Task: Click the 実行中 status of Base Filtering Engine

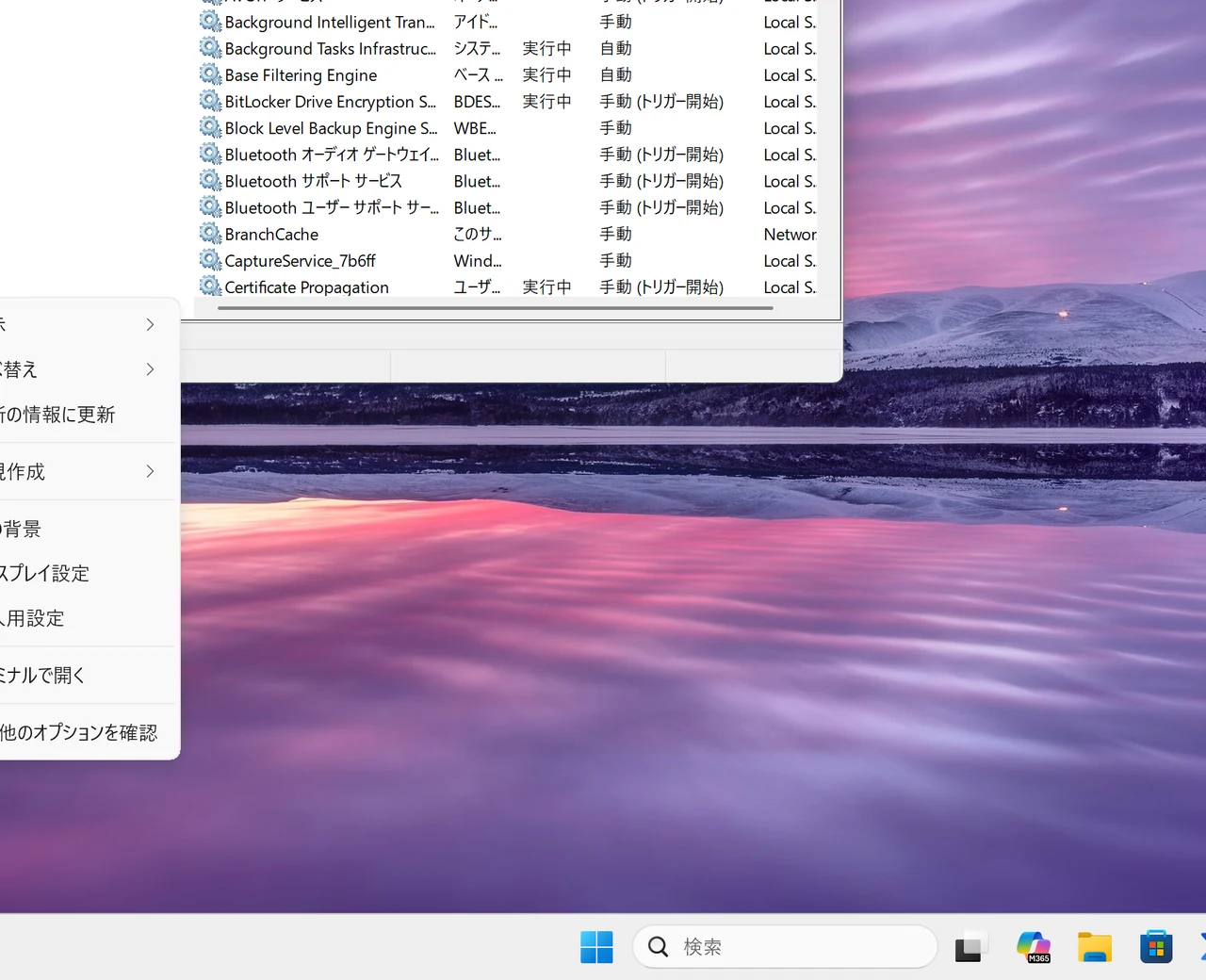Action: [547, 74]
